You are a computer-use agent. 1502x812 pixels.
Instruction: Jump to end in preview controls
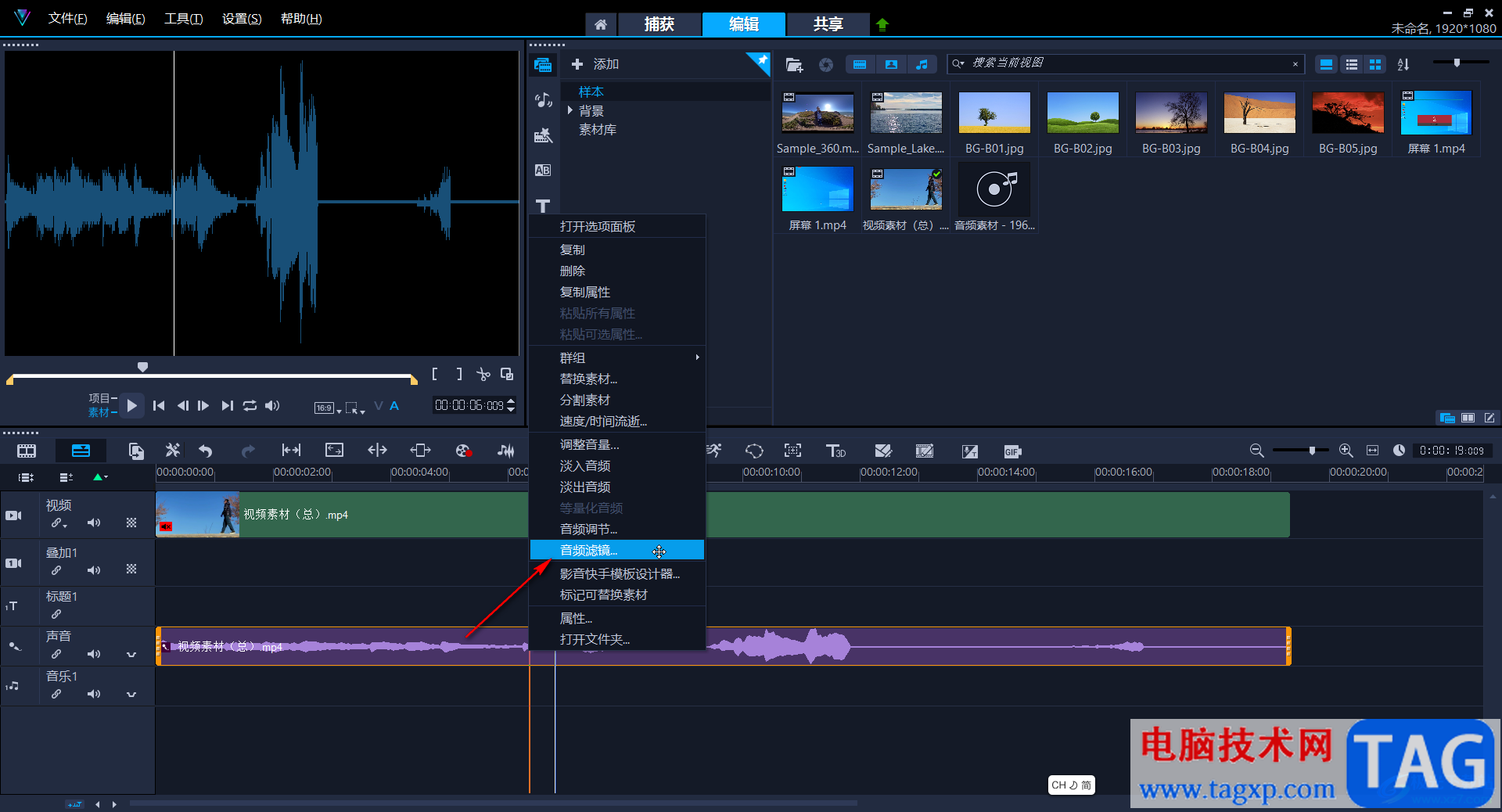[227, 406]
